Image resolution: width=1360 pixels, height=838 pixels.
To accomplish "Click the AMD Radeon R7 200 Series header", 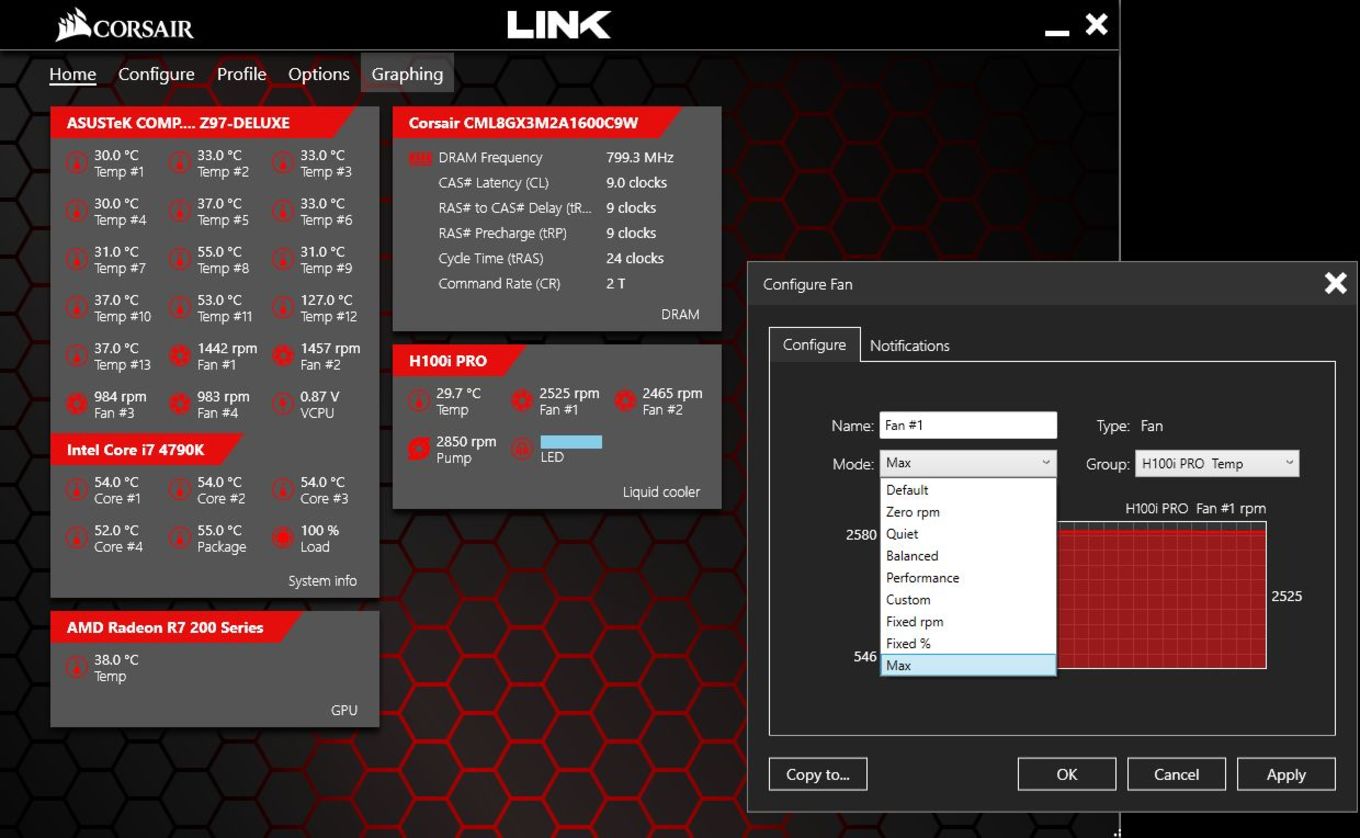I will [x=176, y=628].
